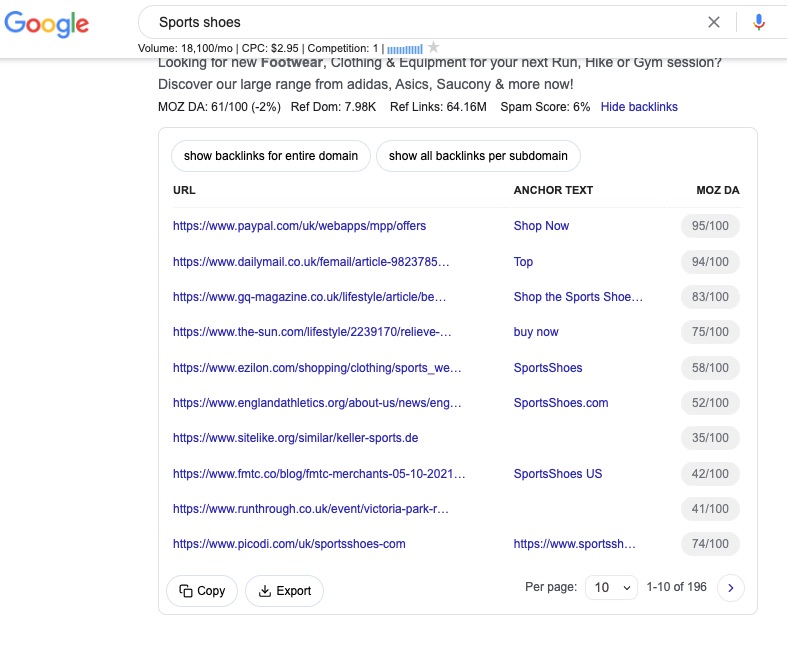
Task: Click the SportsShoes.com anchor text
Action: pos(561,403)
